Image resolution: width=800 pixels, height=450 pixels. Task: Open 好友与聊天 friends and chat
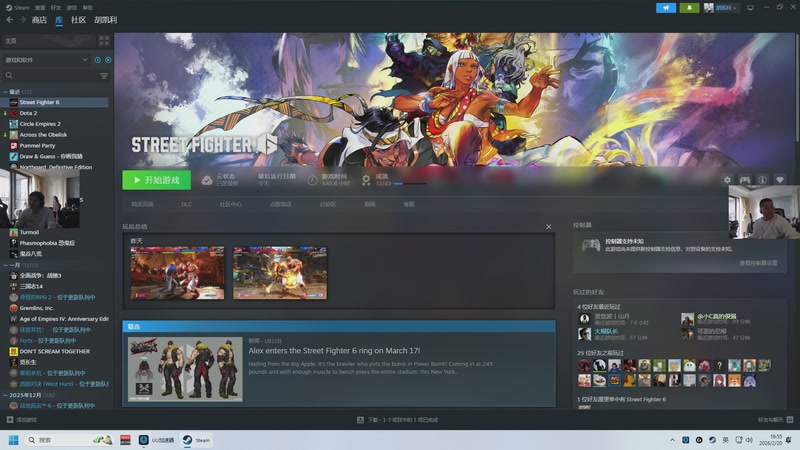coord(775,420)
